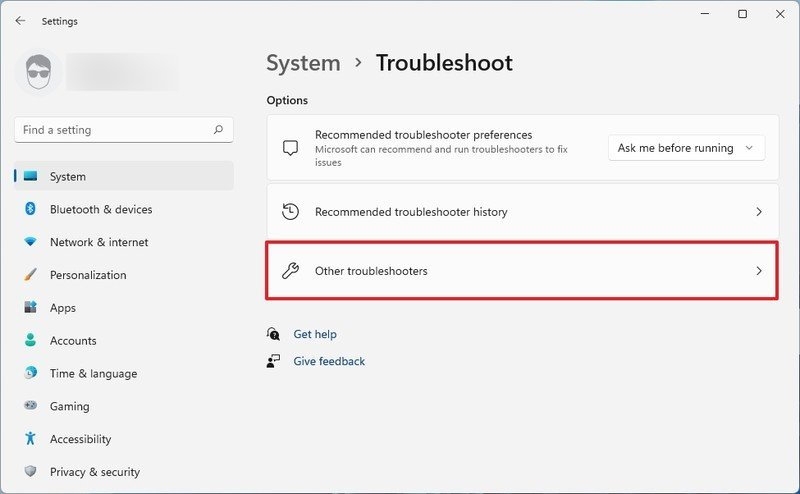Viewport: 800px width, 494px height.
Task: Open Recommended troubleshooter history label
Action: pyautogui.click(x=411, y=211)
